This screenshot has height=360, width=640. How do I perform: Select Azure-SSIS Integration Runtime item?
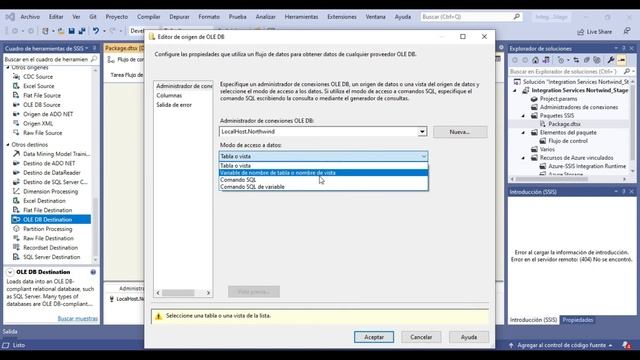(x=587, y=167)
